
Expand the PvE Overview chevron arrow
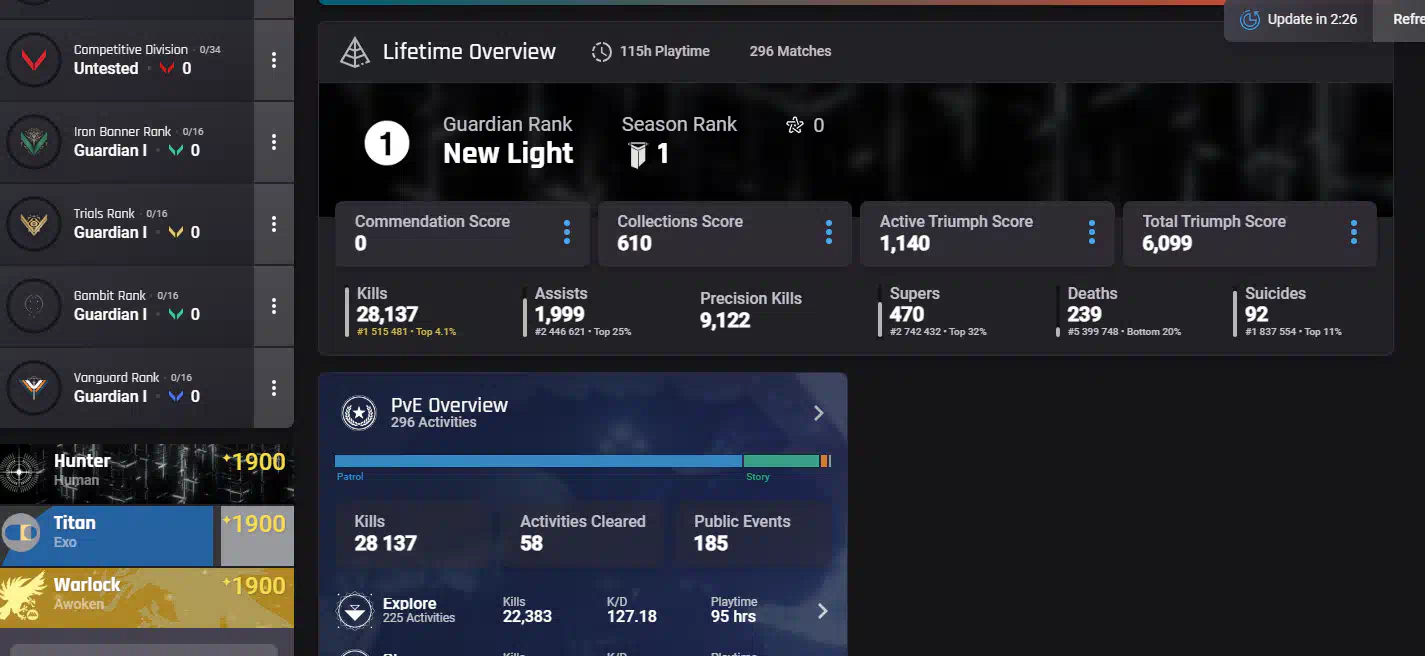click(818, 413)
